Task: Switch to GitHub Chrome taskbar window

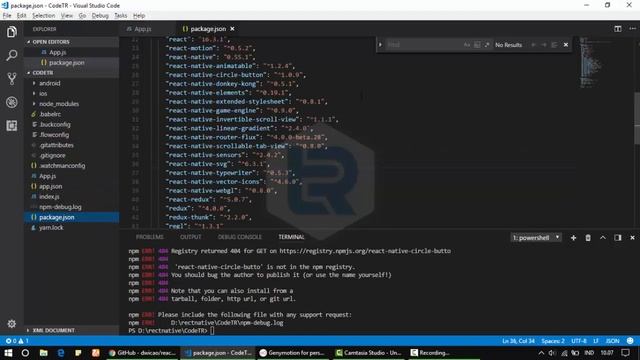Action: [143, 353]
